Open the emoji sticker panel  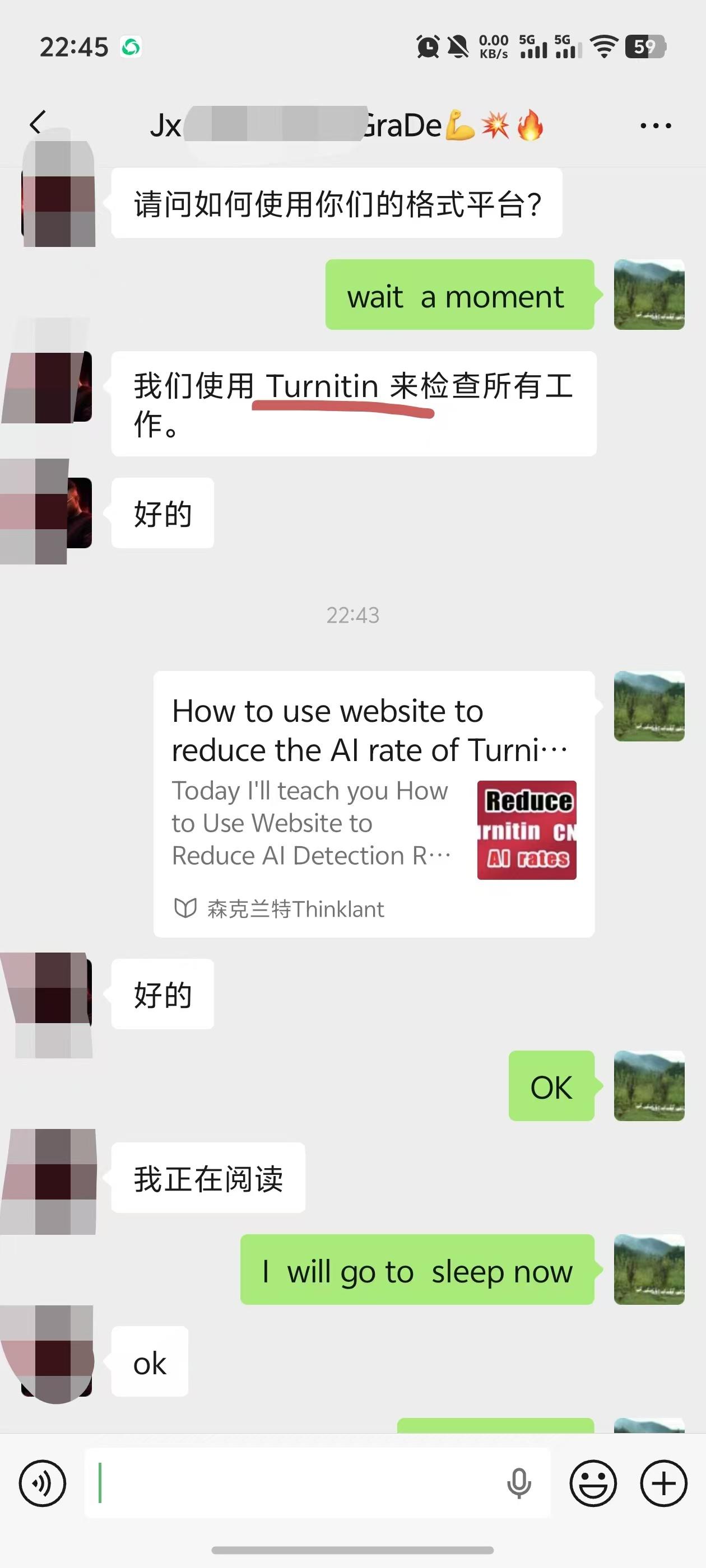pyautogui.click(x=593, y=1483)
